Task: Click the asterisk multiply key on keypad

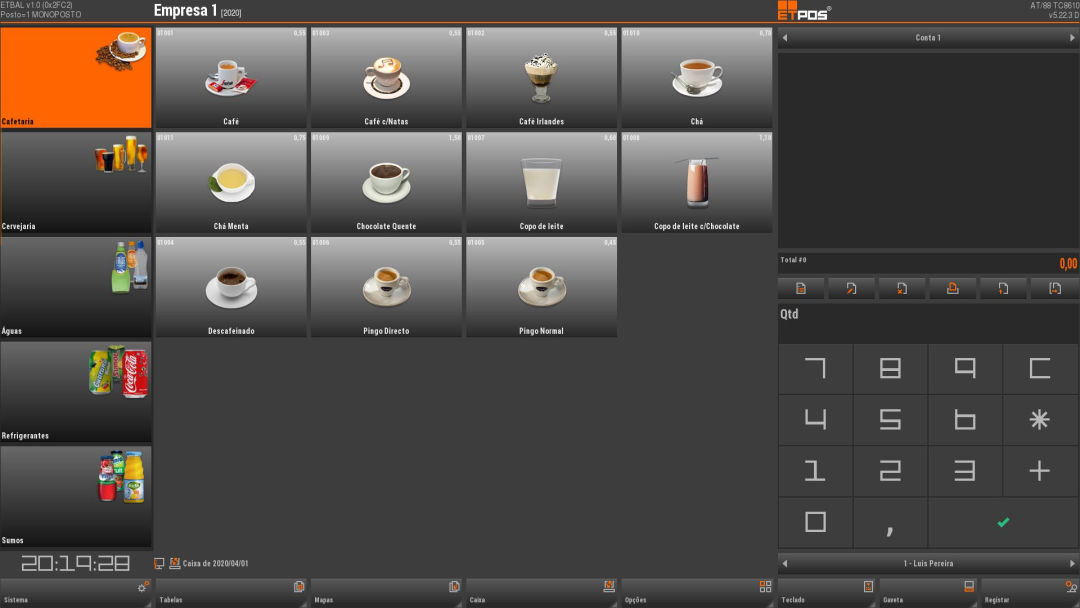Action: (x=1039, y=419)
